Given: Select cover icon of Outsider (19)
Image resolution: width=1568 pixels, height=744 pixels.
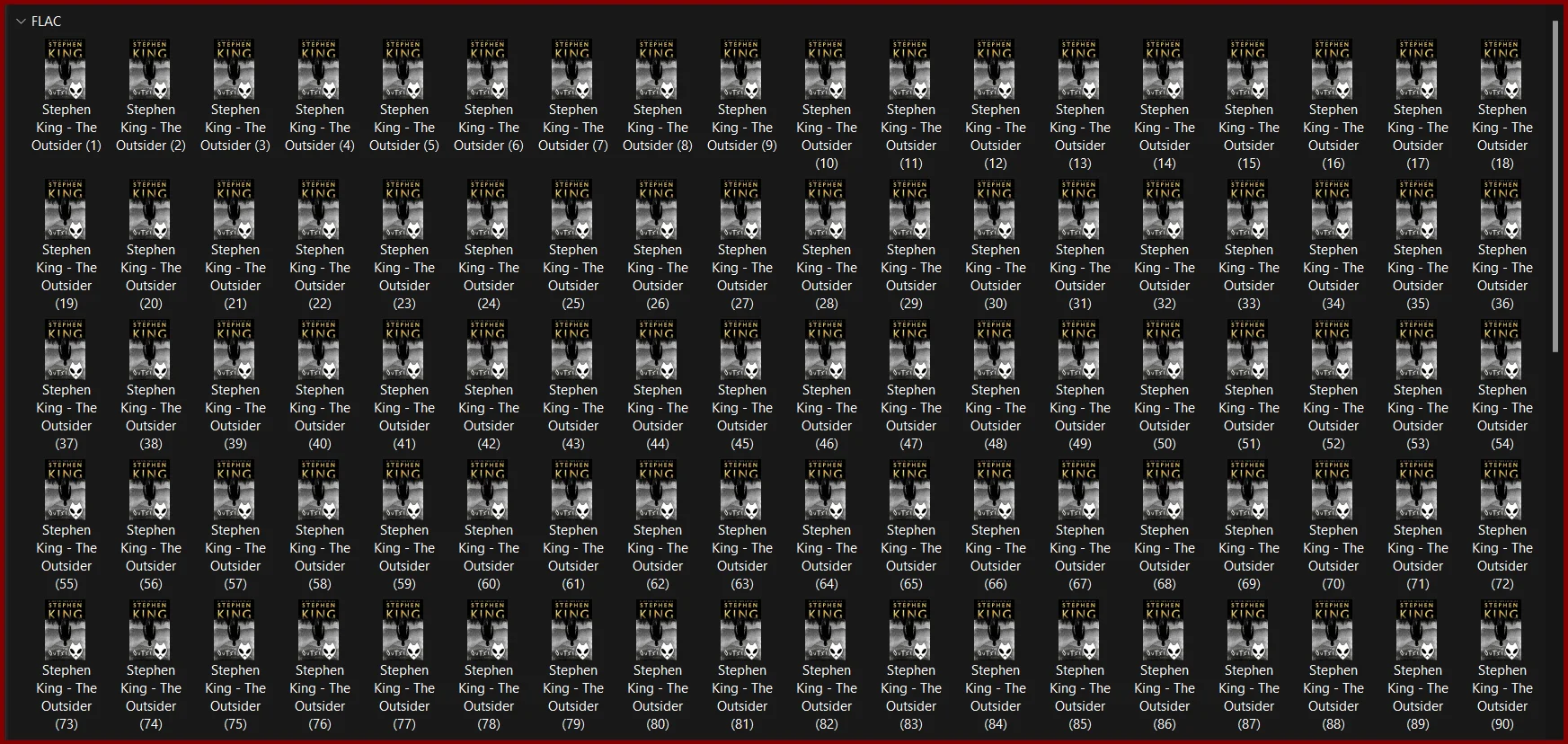Looking at the screenshot, I should coord(66,208).
